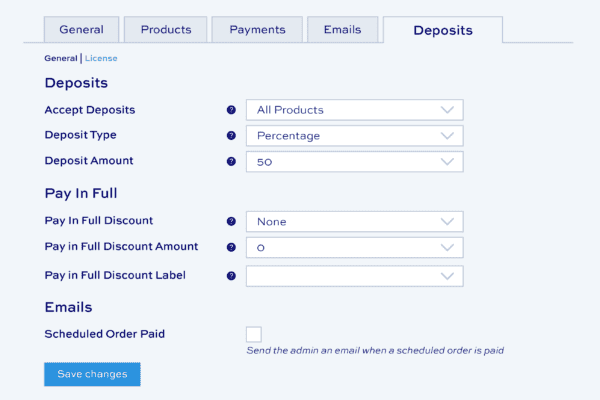Open the Pay In Full Discount None dropdown
Viewport: 600px width, 400px height.
pos(354,221)
